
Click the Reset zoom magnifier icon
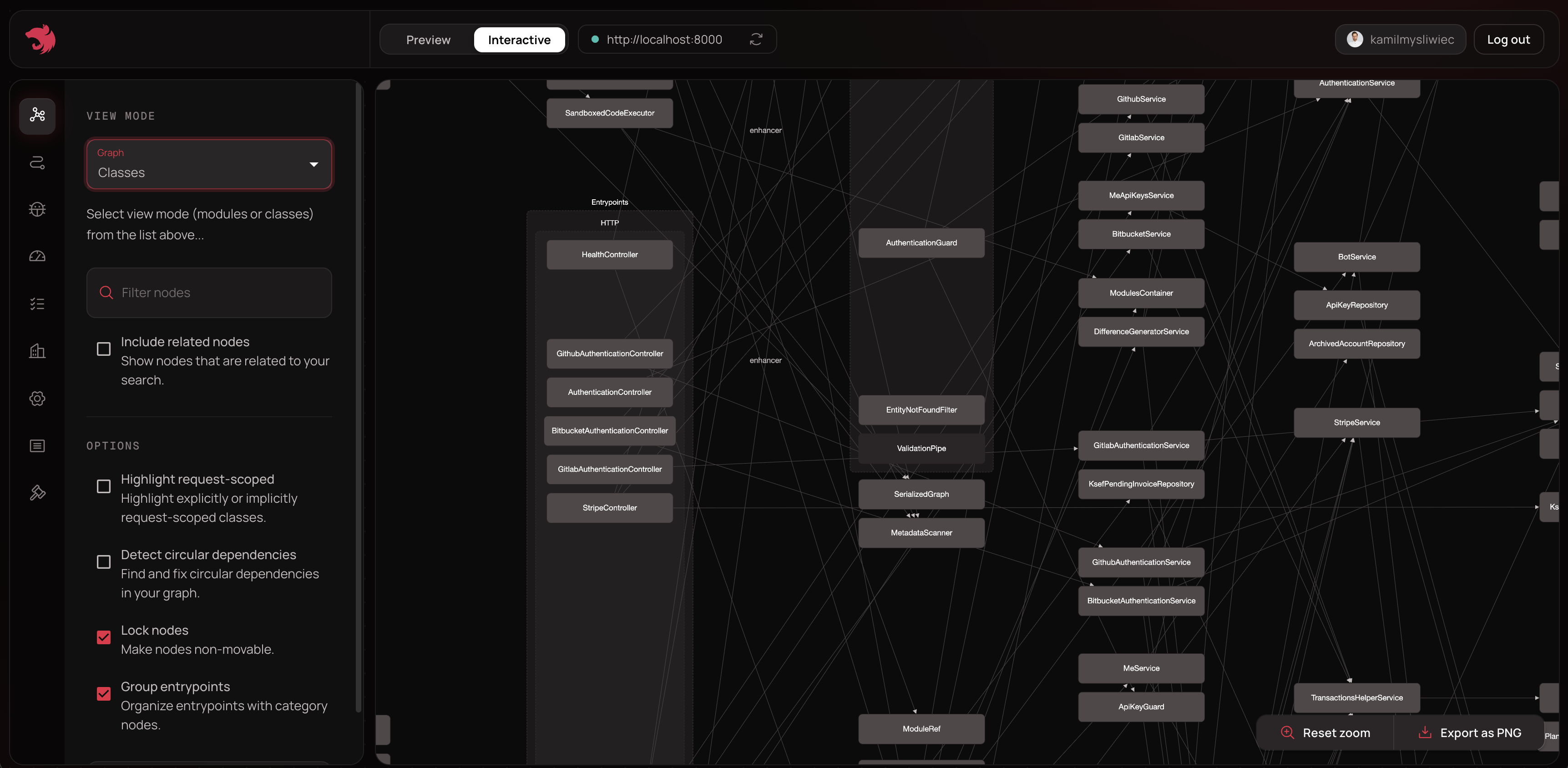pos(1287,733)
